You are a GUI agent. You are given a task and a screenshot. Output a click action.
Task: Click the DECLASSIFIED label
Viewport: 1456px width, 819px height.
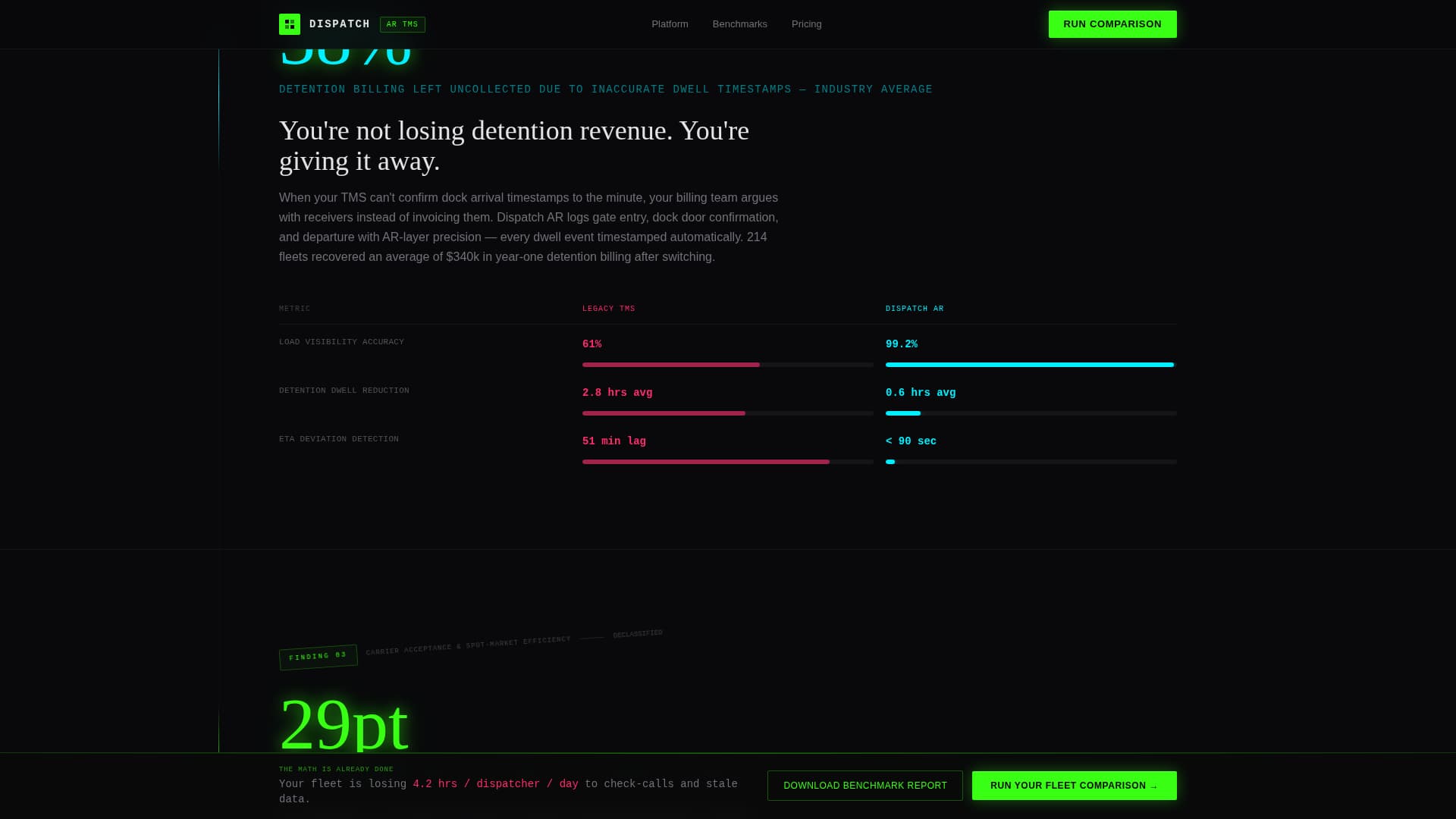(638, 633)
